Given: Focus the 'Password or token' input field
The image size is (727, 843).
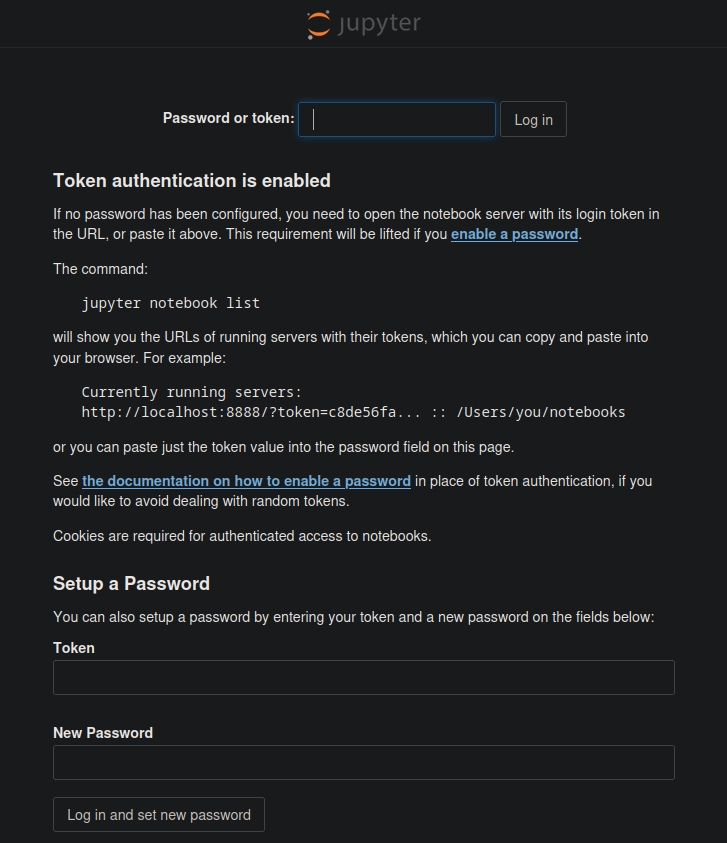Looking at the screenshot, I should tap(397, 120).
